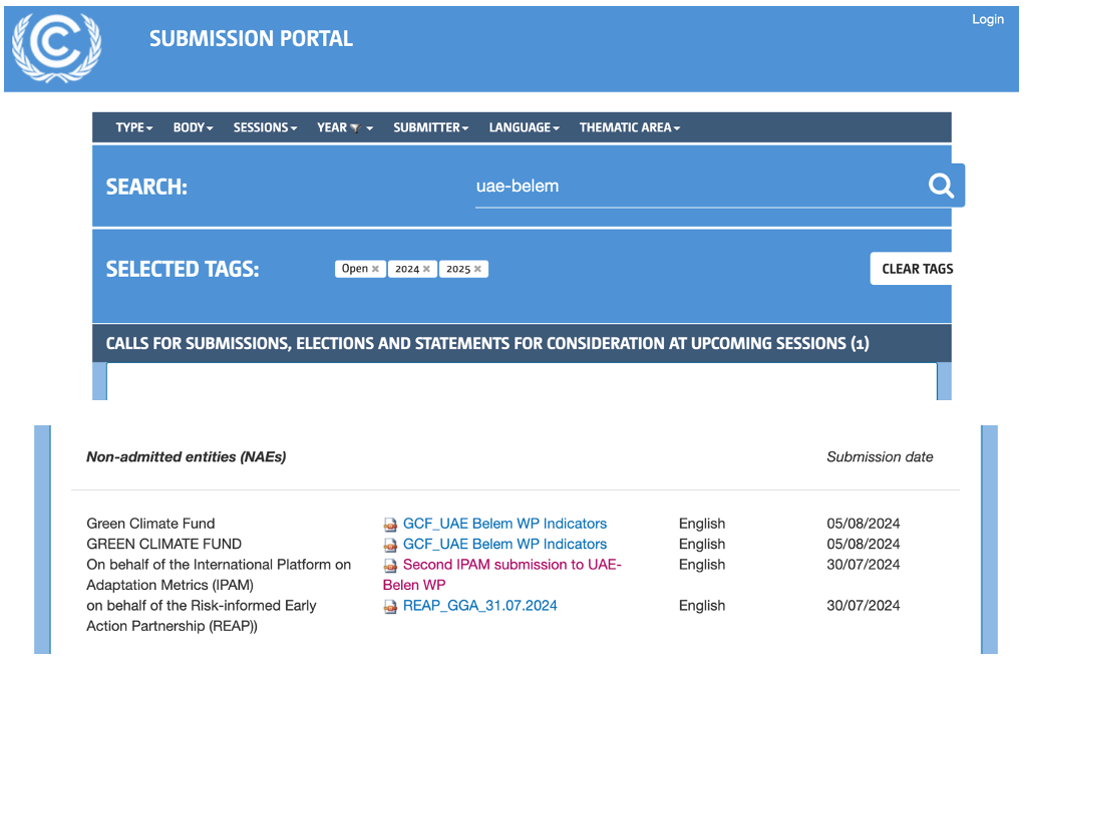Remove the 2024 tag via its x
The width and height of the screenshot is (1110, 824).
[427, 269]
